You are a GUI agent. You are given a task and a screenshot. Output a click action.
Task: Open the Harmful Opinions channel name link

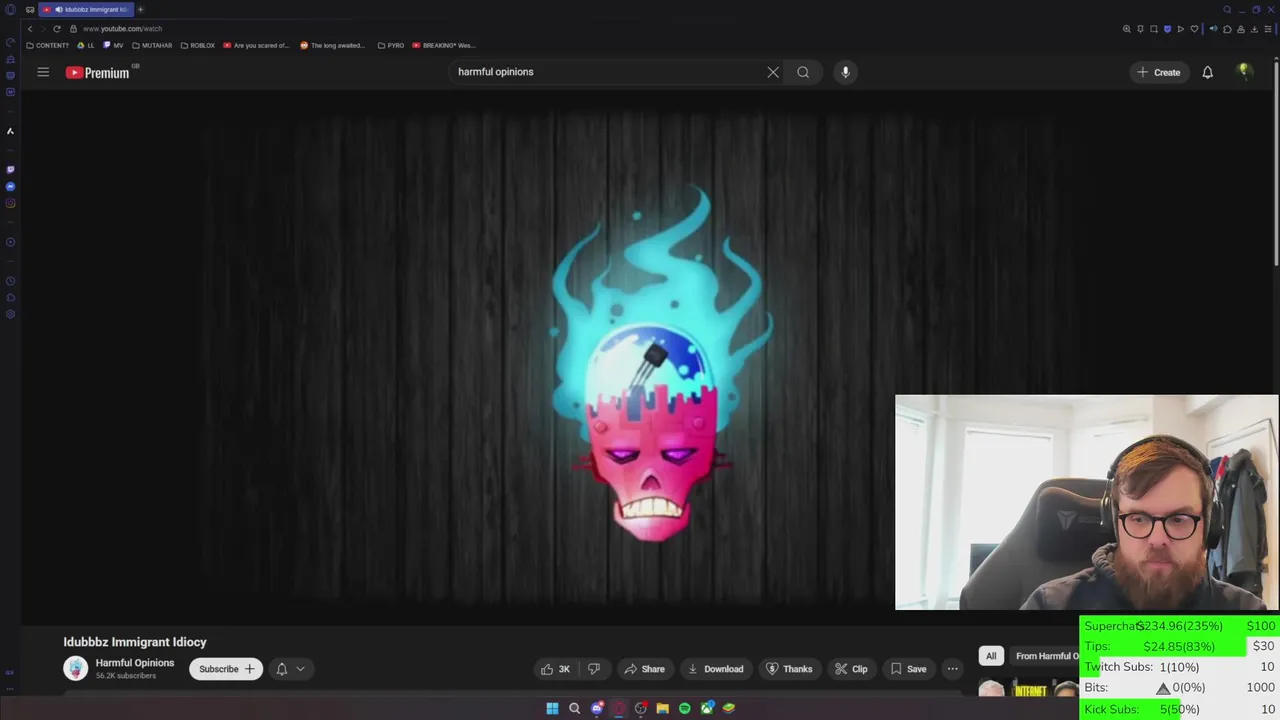coord(135,663)
